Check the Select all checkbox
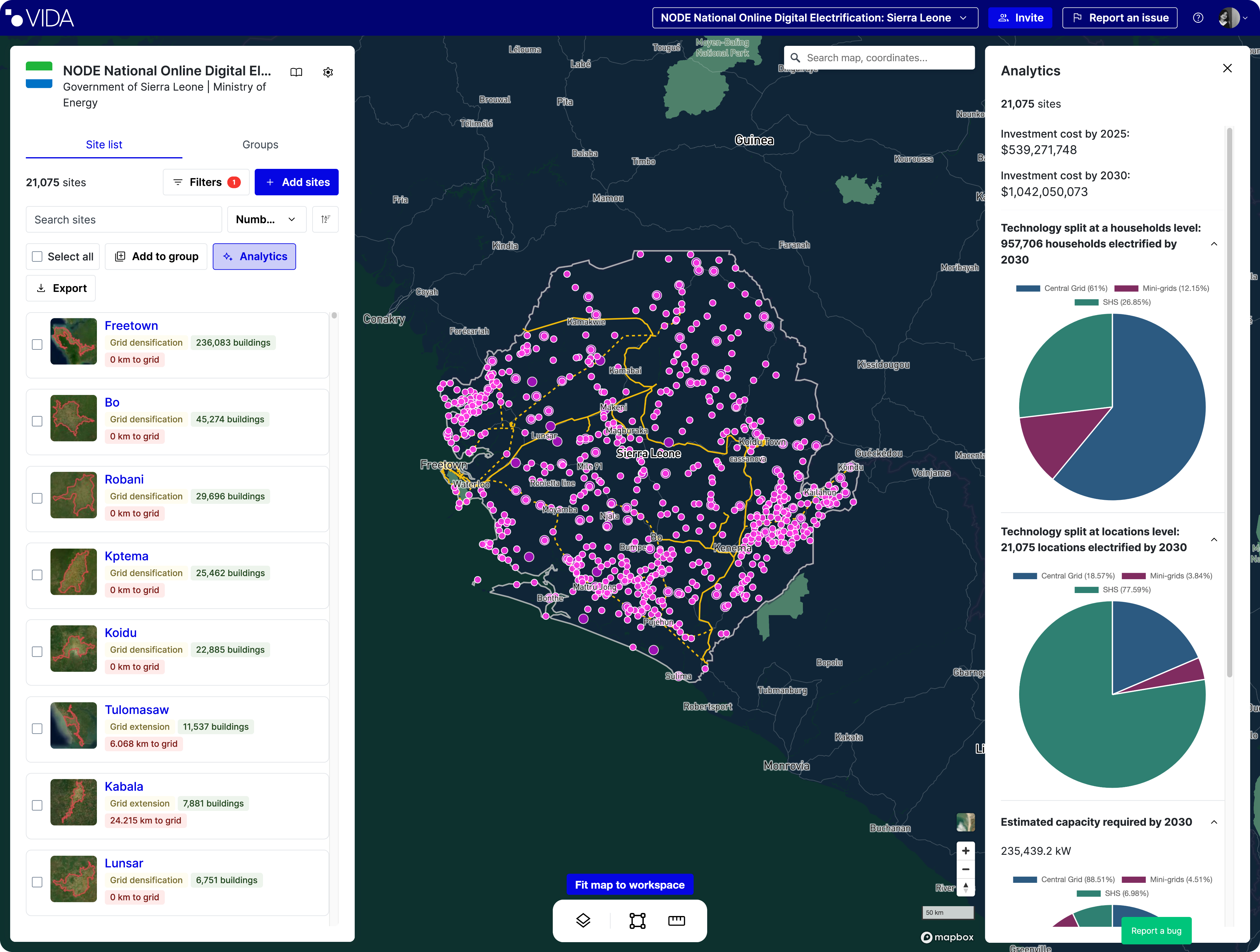1260x952 pixels. (38, 256)
